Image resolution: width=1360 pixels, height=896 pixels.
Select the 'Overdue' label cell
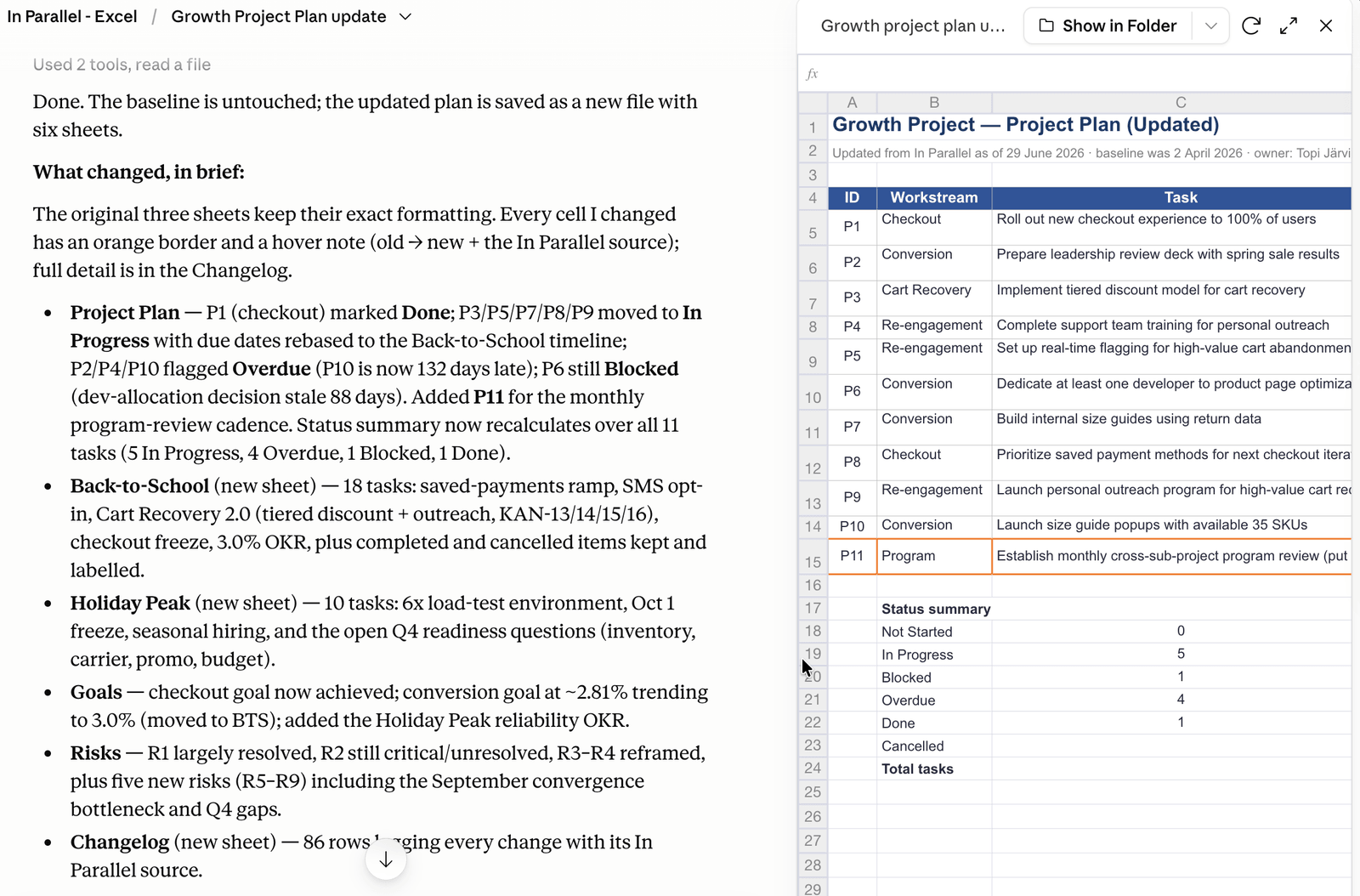tap(934, 700)
